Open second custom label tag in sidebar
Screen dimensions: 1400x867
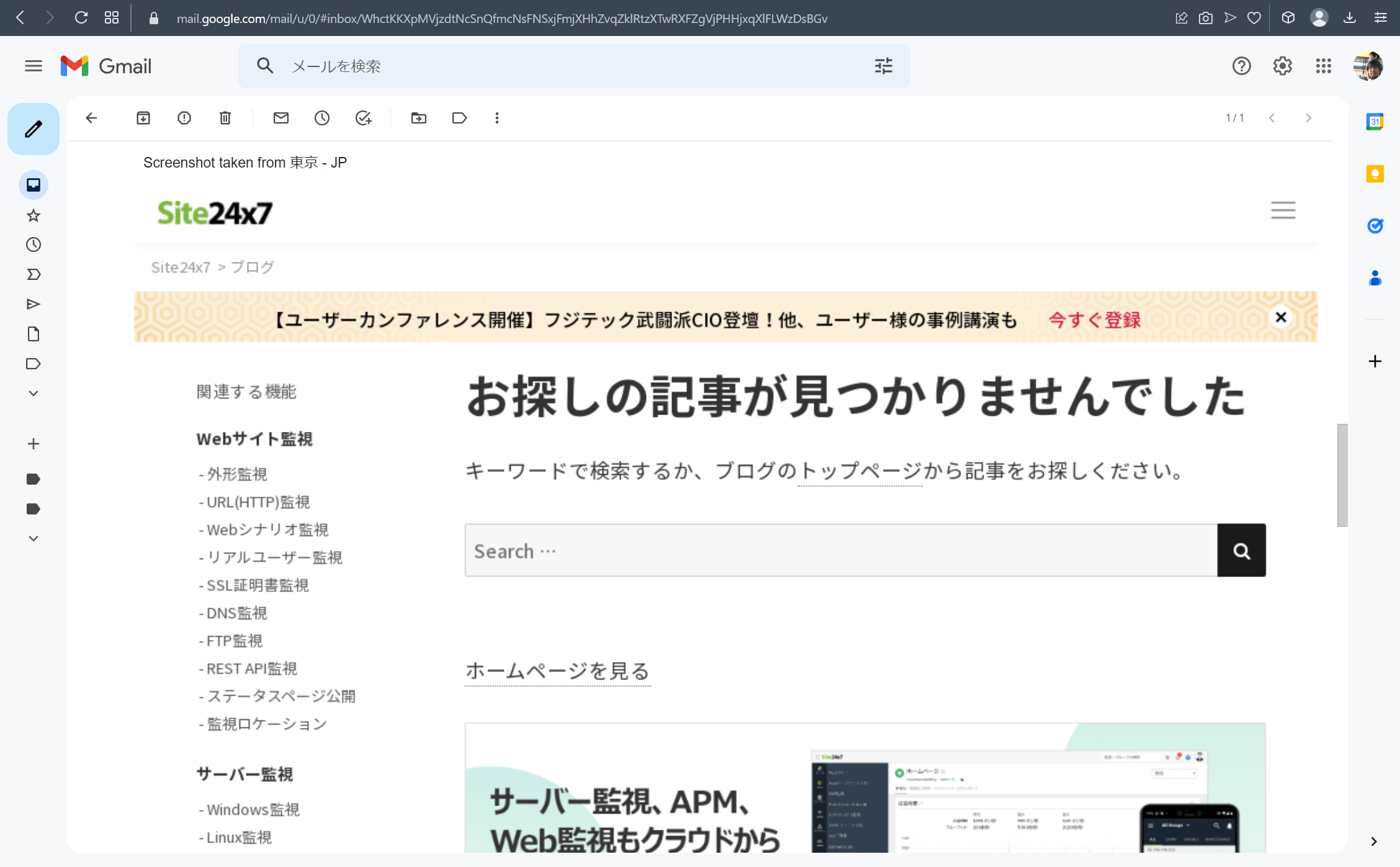coord(34,509)
